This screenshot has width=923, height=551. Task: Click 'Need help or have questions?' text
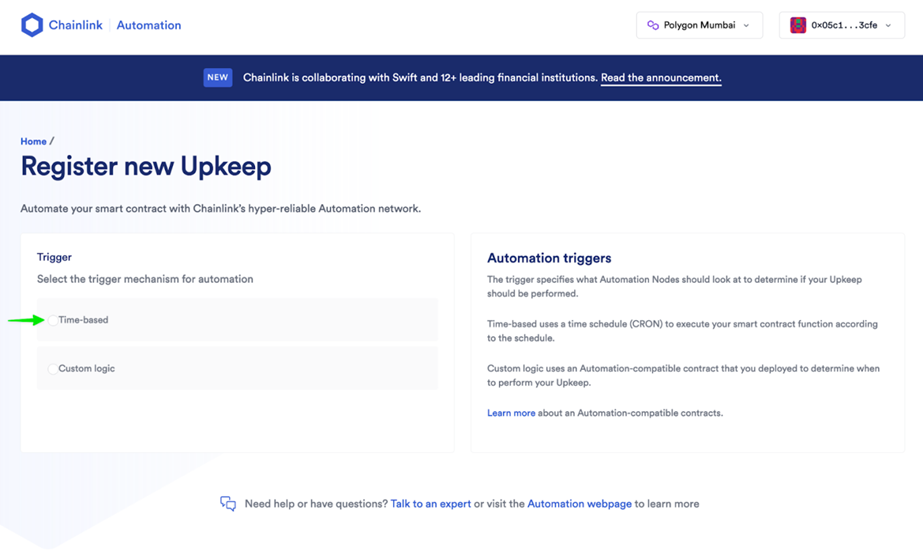pos(317,504)
